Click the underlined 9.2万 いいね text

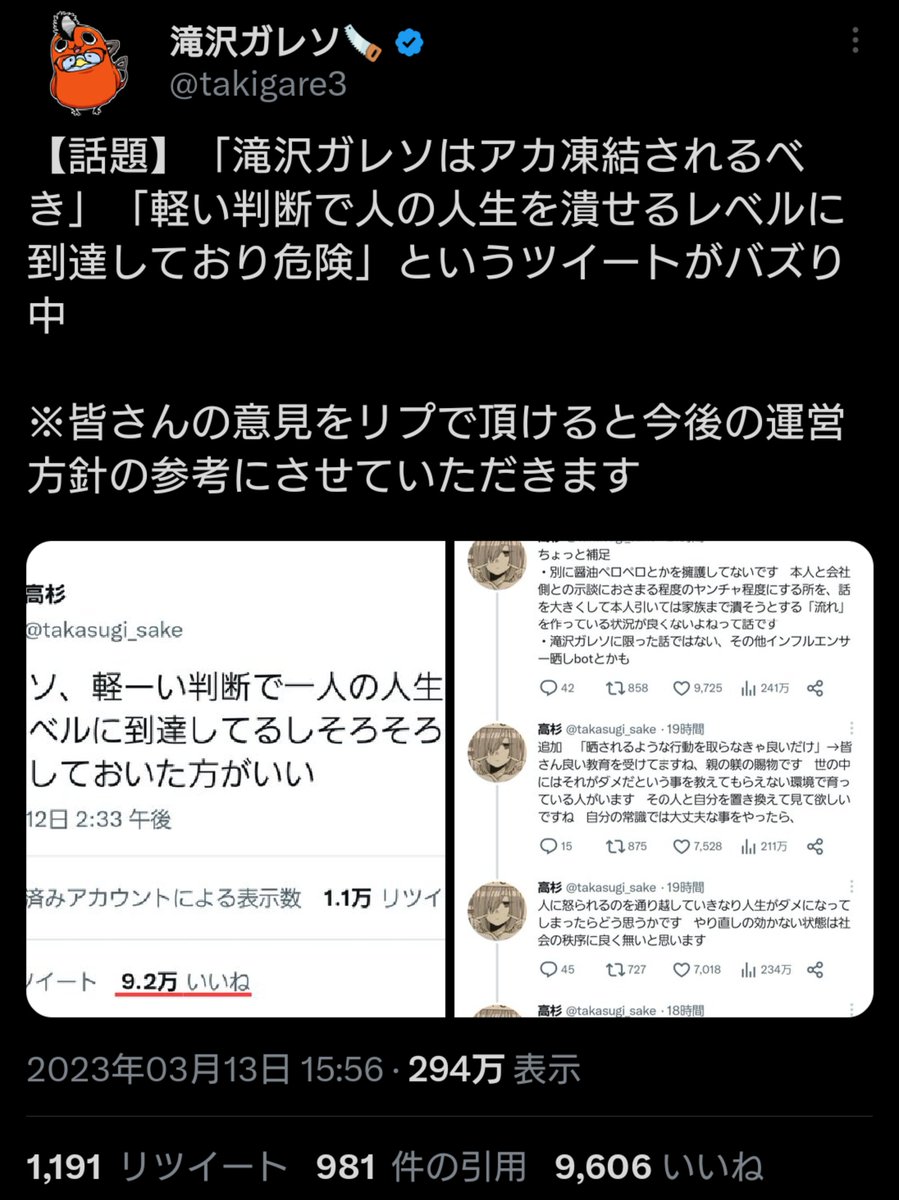186,981
